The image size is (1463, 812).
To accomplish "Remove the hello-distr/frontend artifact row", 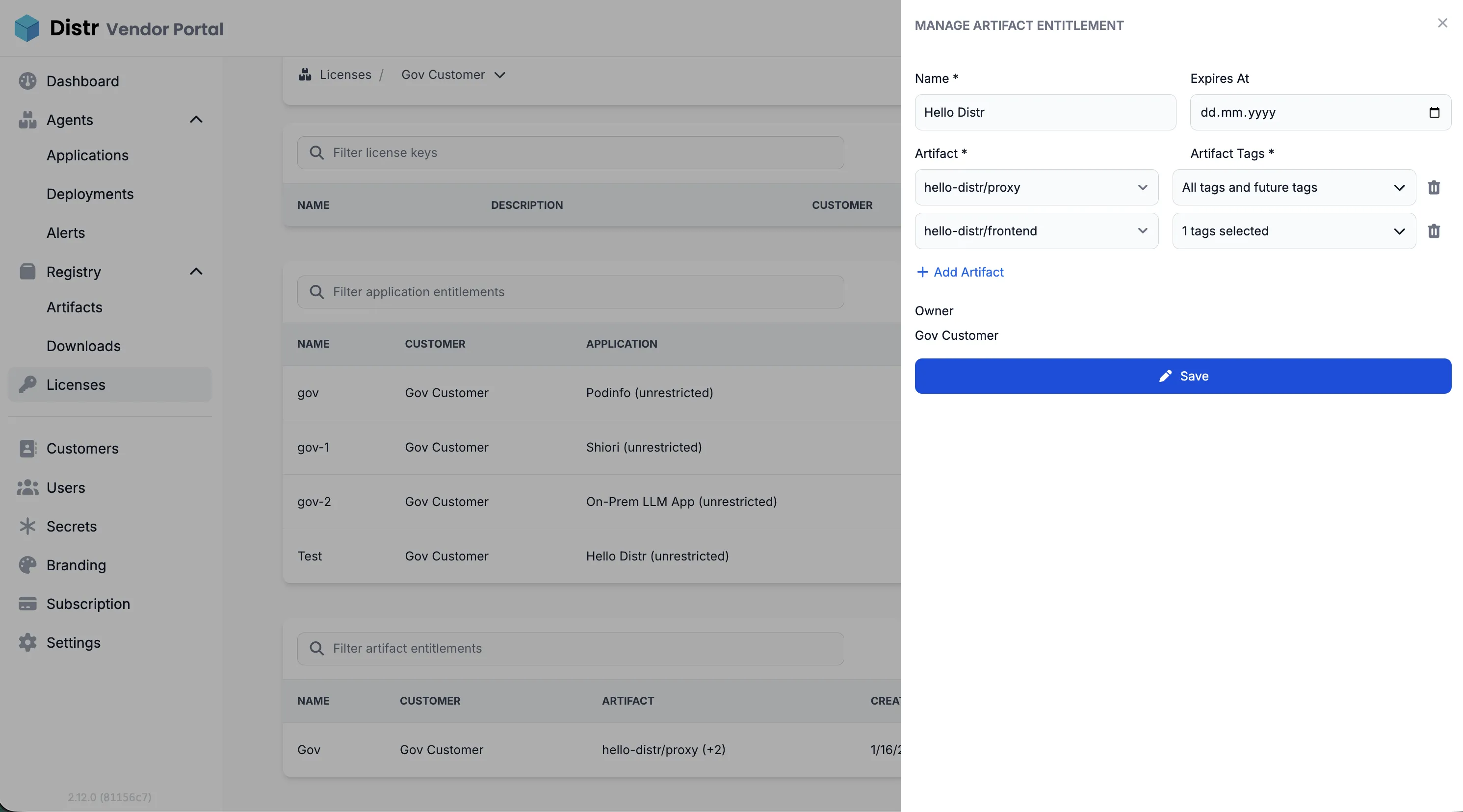I will click(x=1435, y=231).
